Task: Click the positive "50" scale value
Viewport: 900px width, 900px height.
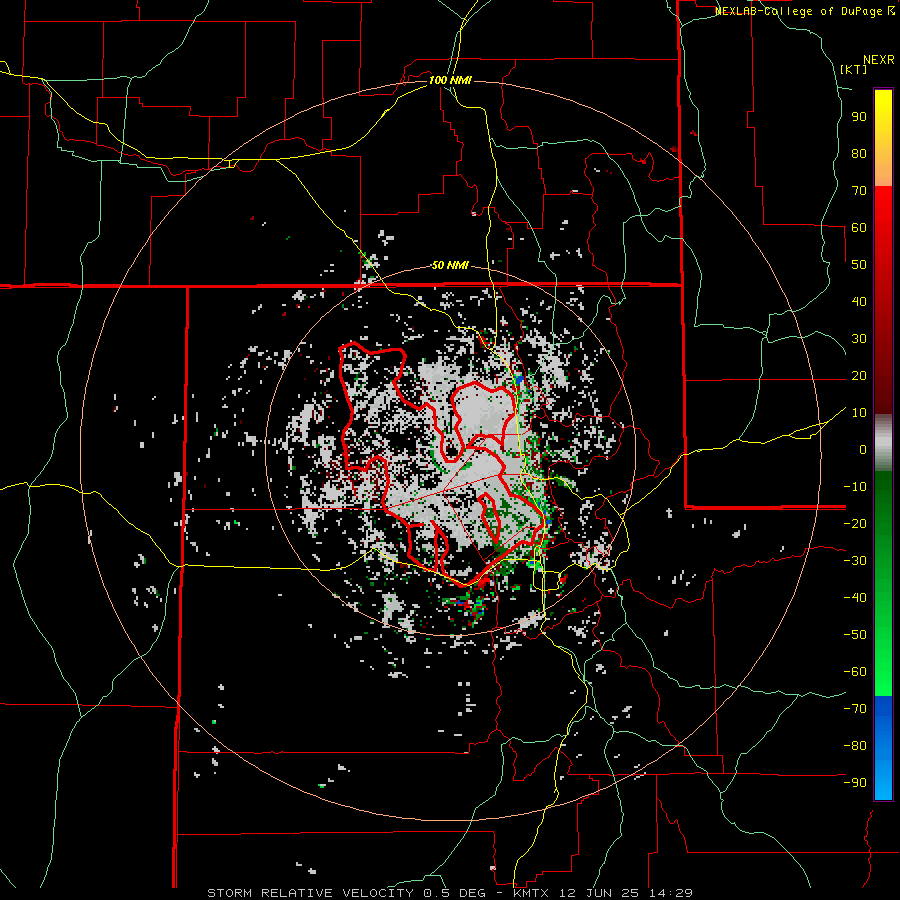Action: (x=859, y=265)
